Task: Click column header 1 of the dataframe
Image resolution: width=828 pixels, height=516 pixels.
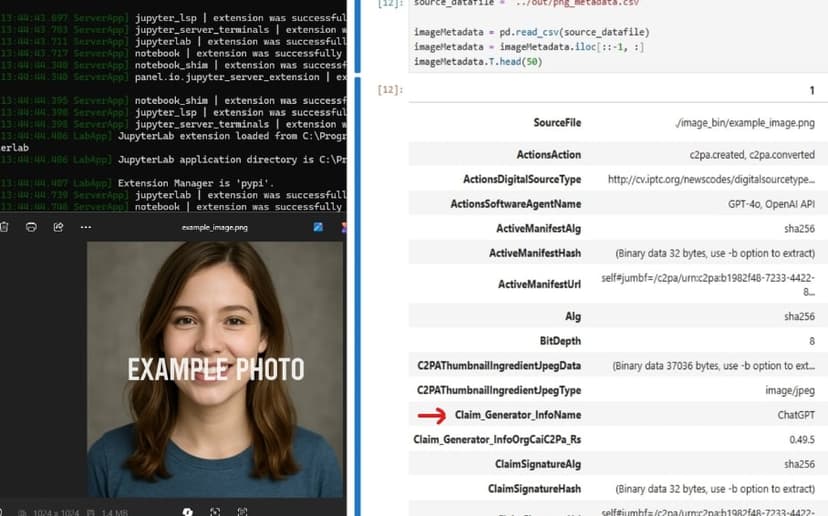Action: 812,91
